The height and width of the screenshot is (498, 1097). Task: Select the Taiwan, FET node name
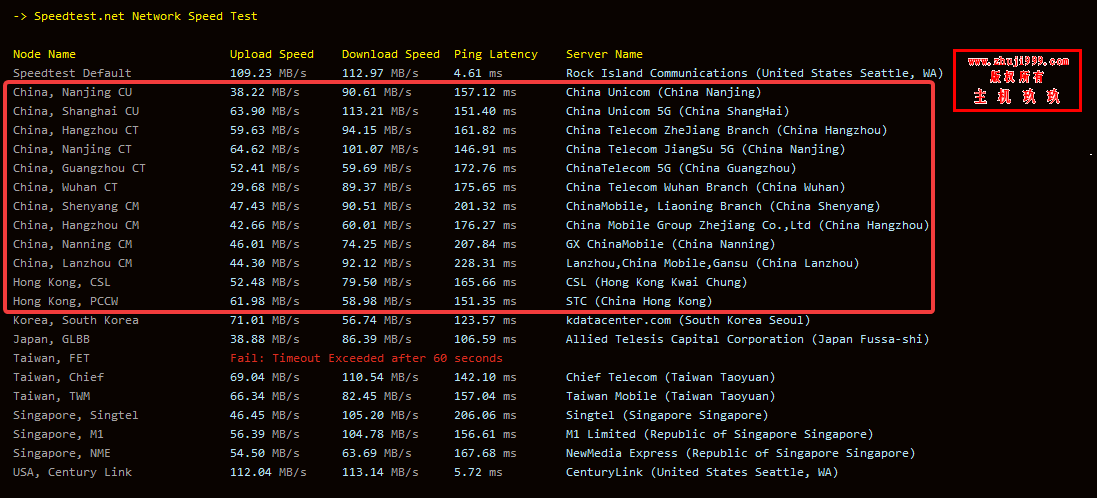[x=54, y=358]
